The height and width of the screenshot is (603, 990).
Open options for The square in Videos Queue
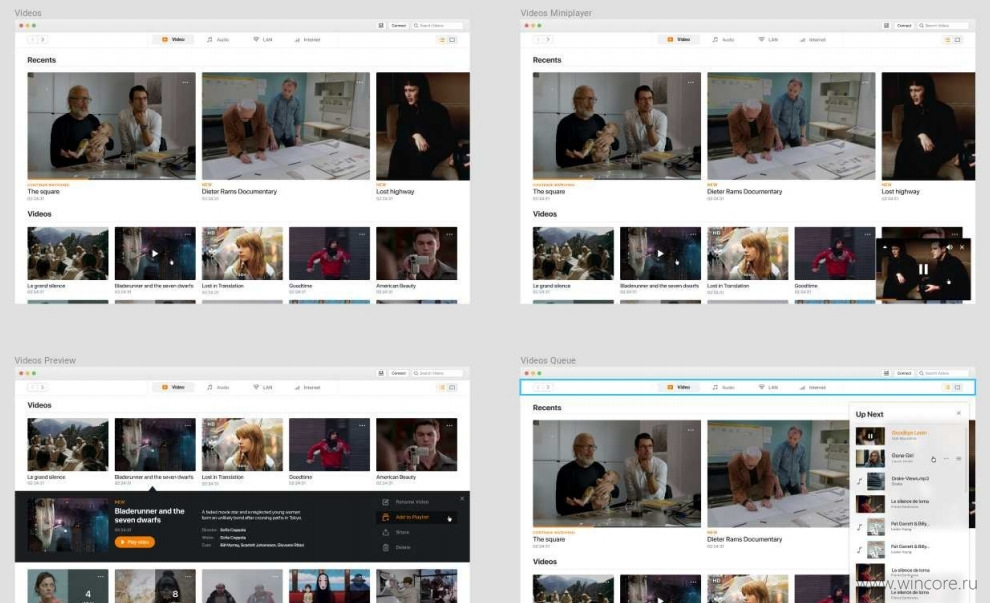(x=691, y=430)
